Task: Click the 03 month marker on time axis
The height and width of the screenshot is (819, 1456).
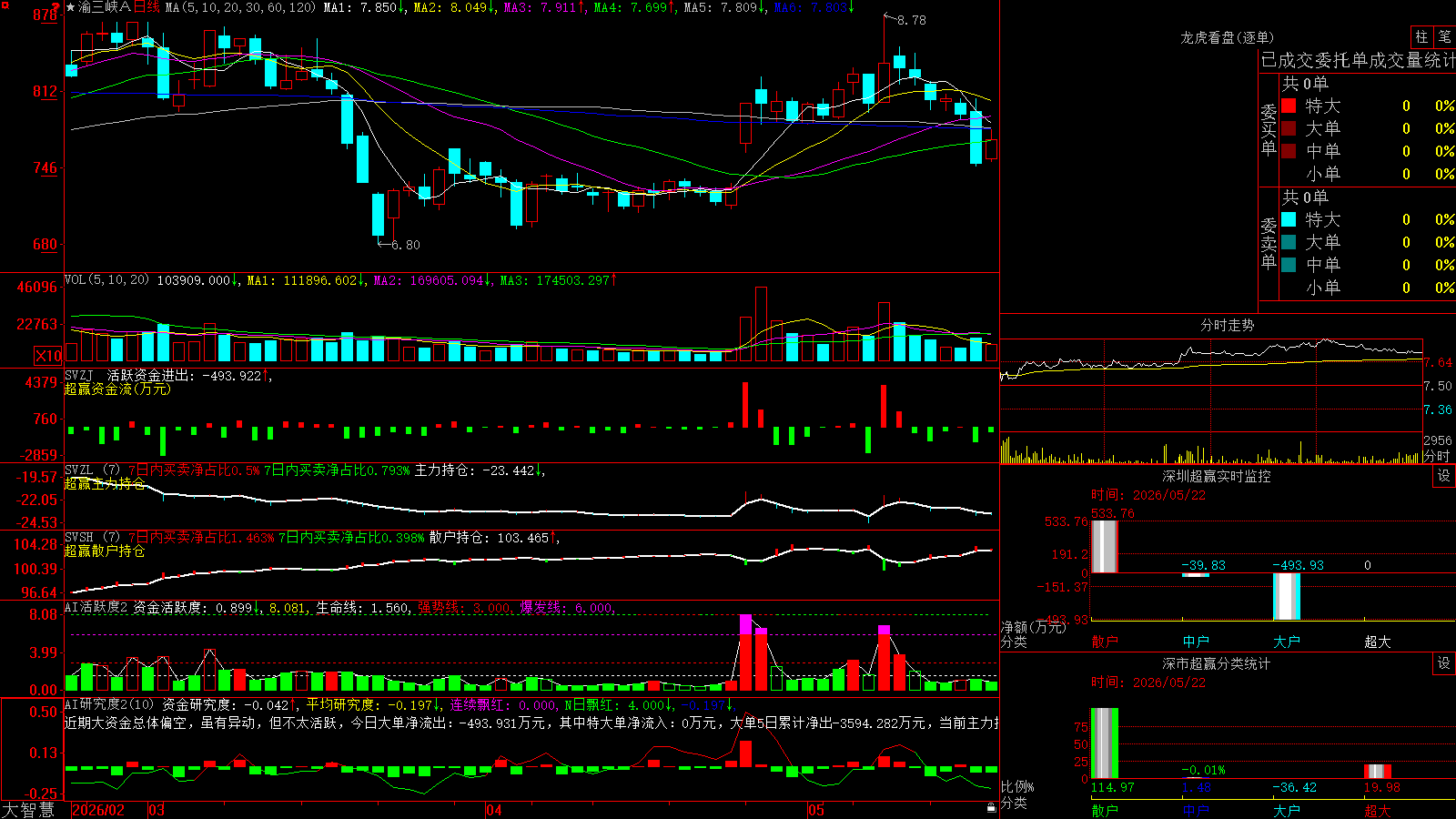Action: (x=157, y=810)
